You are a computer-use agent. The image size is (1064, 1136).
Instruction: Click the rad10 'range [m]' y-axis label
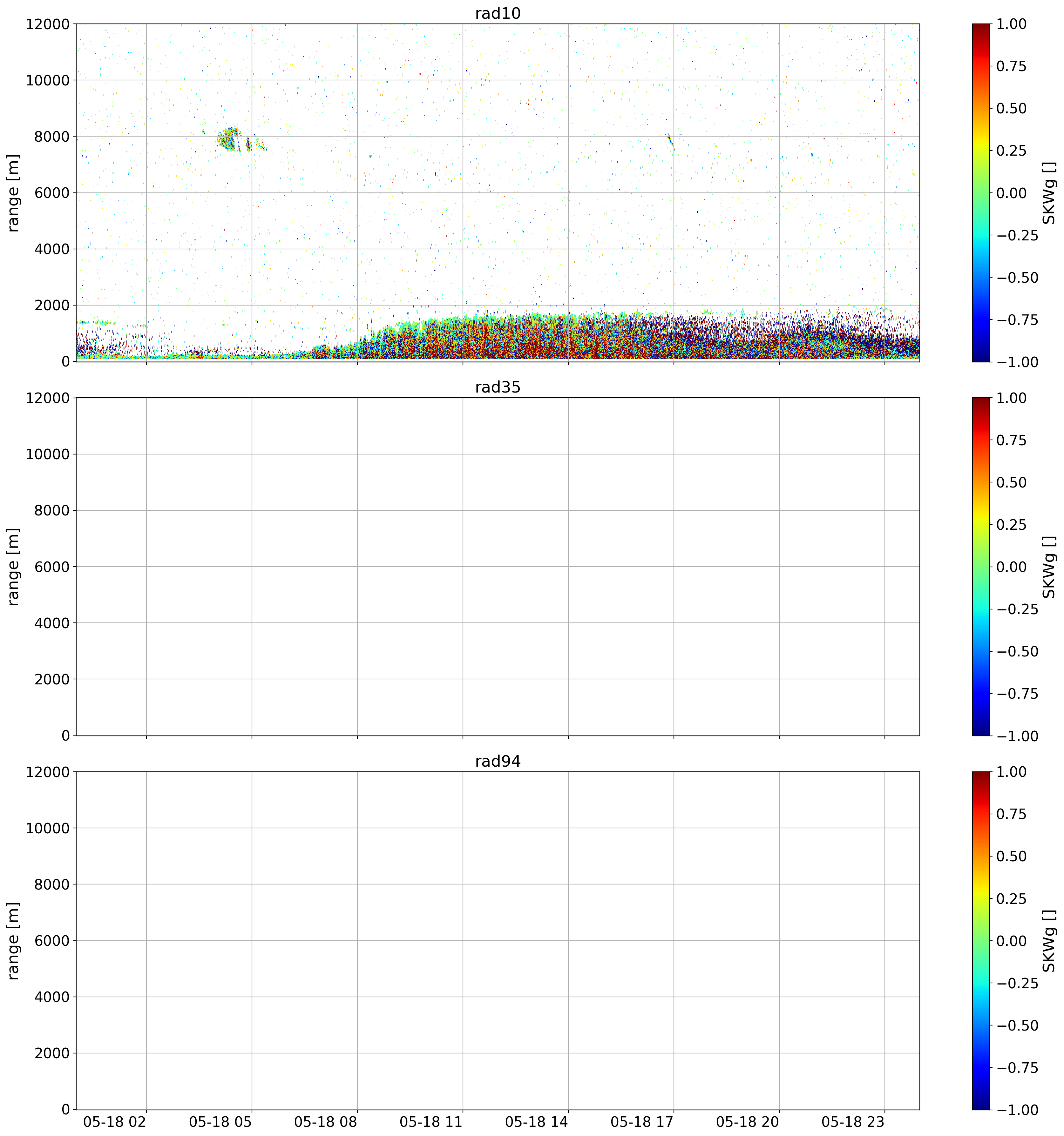click(13, 192)
